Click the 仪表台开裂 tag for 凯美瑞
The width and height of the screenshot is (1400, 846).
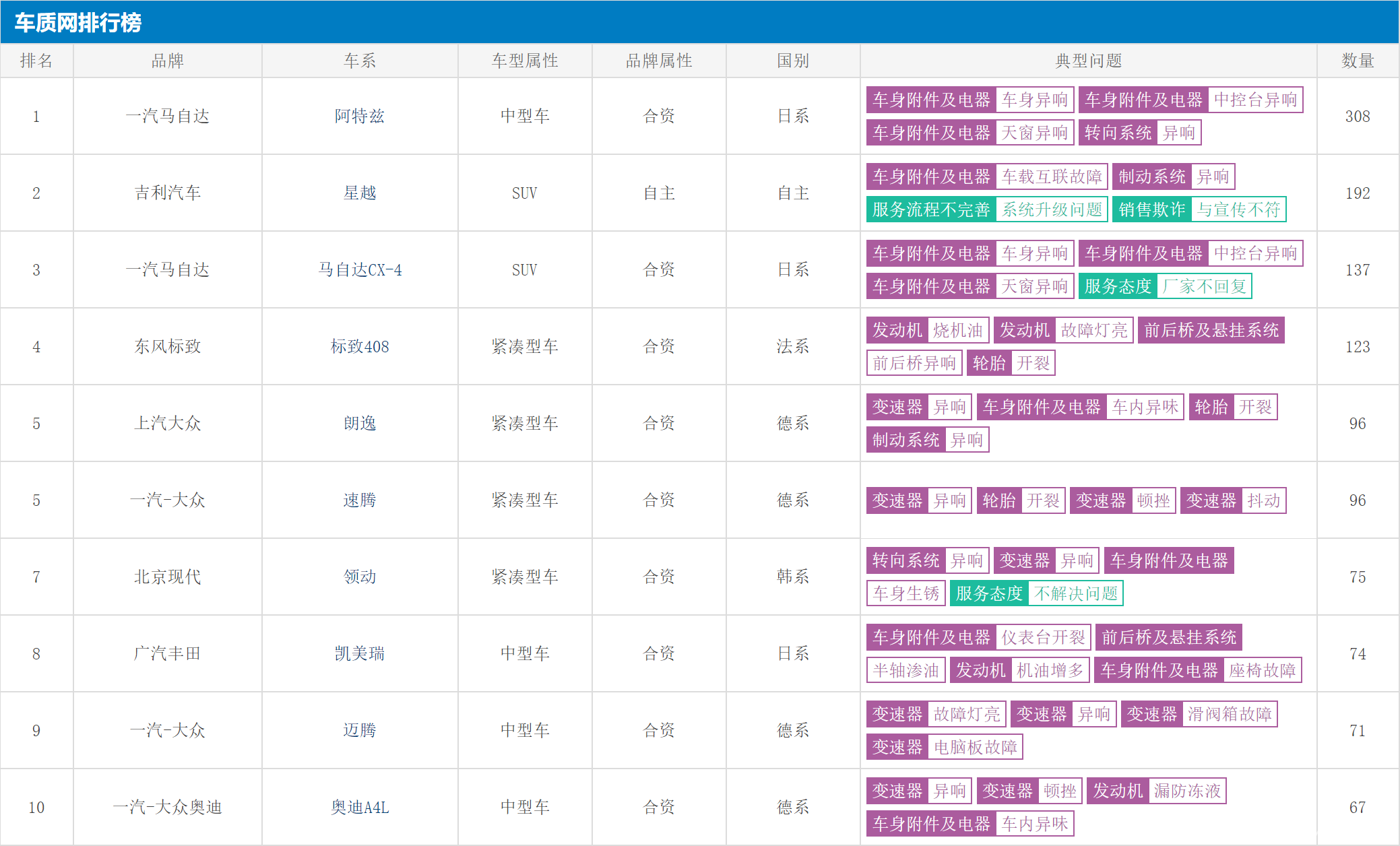pyautogui.click(x=1043, y=637)
